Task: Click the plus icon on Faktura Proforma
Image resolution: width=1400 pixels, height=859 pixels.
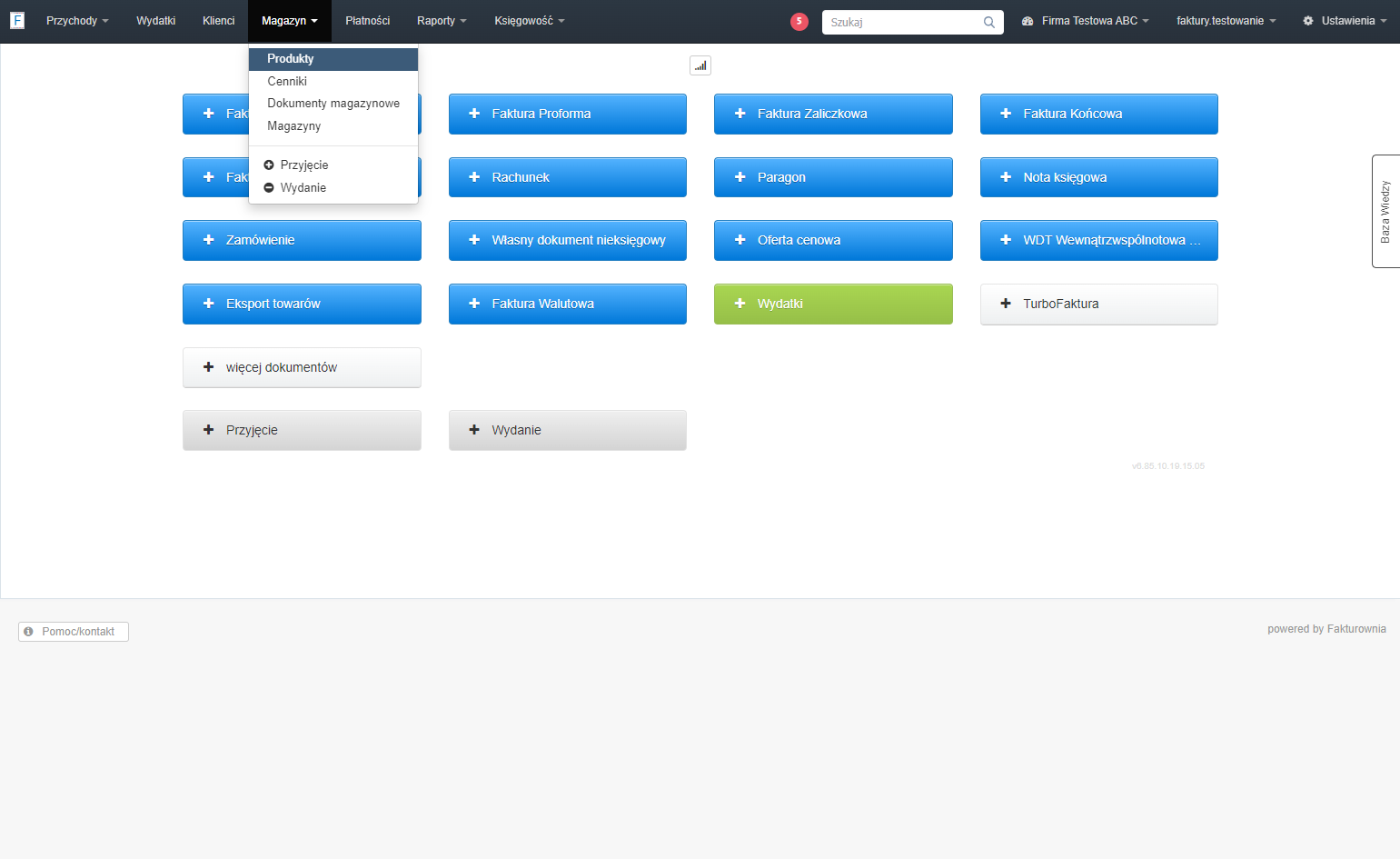Action: 474,114
